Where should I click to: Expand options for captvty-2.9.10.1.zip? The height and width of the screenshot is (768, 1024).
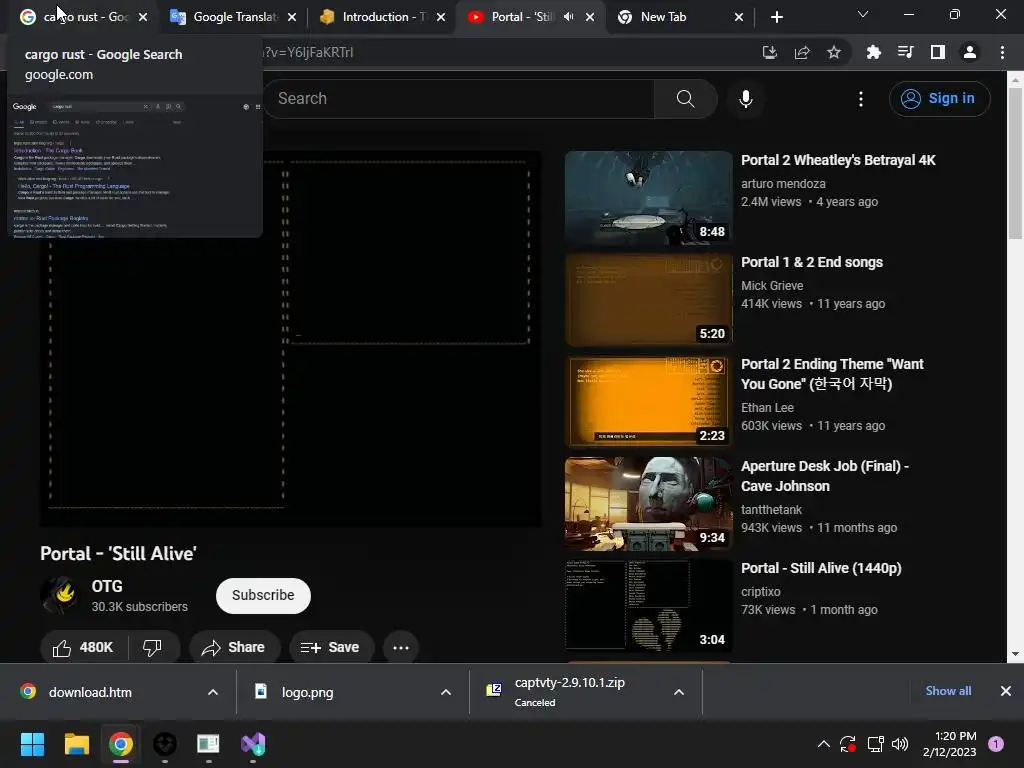click(679, 692)
